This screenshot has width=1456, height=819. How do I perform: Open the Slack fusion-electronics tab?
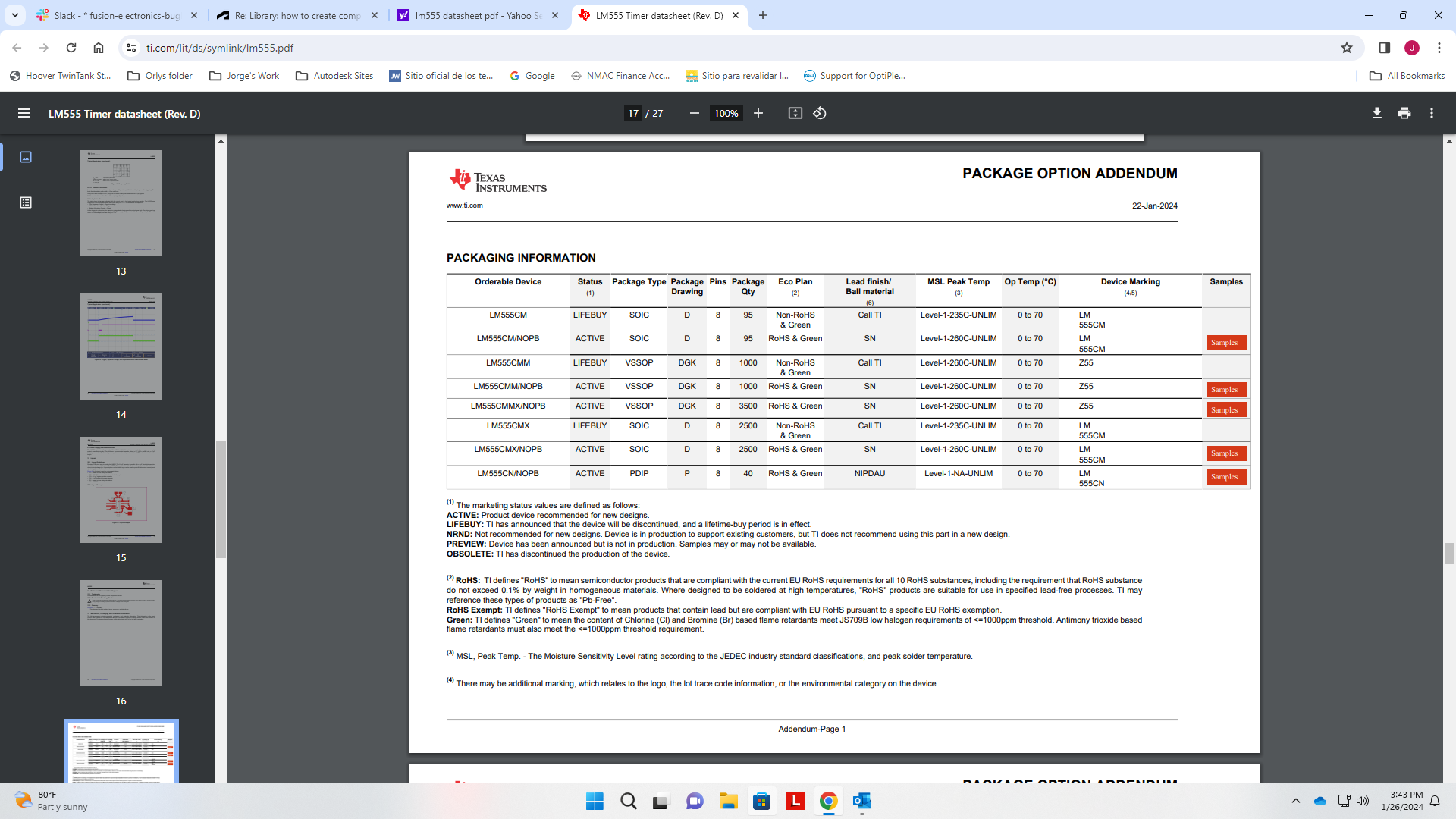(x=118, y=15)
